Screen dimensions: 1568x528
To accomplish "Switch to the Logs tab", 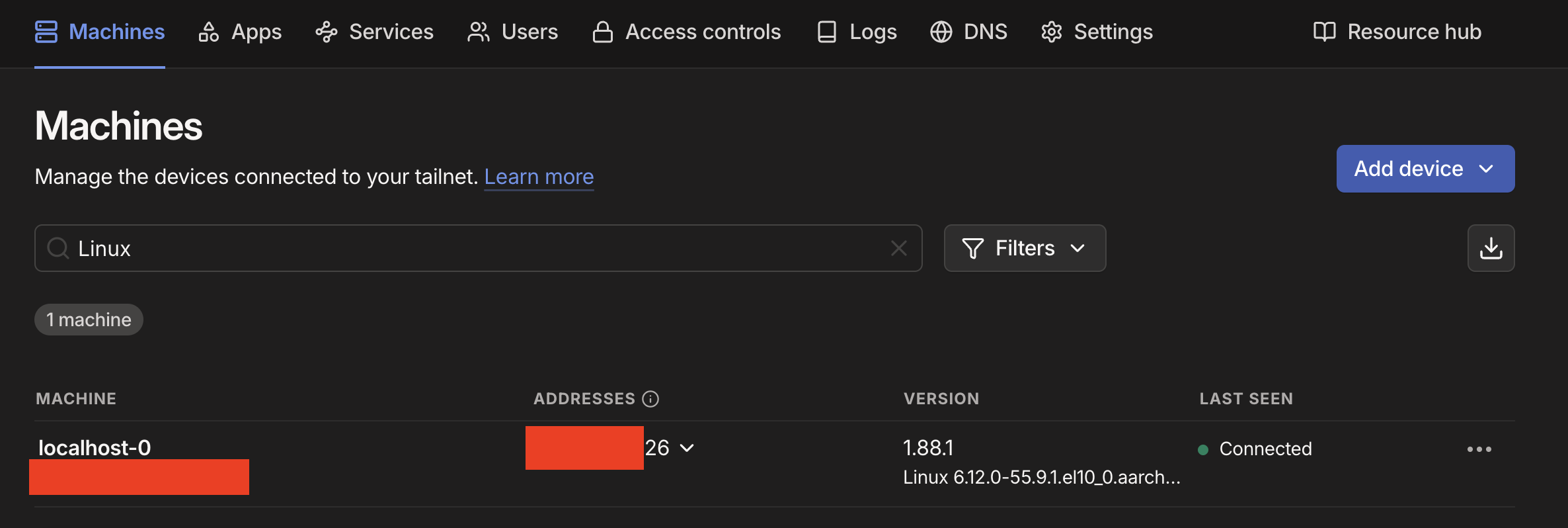I will (857, 32).
